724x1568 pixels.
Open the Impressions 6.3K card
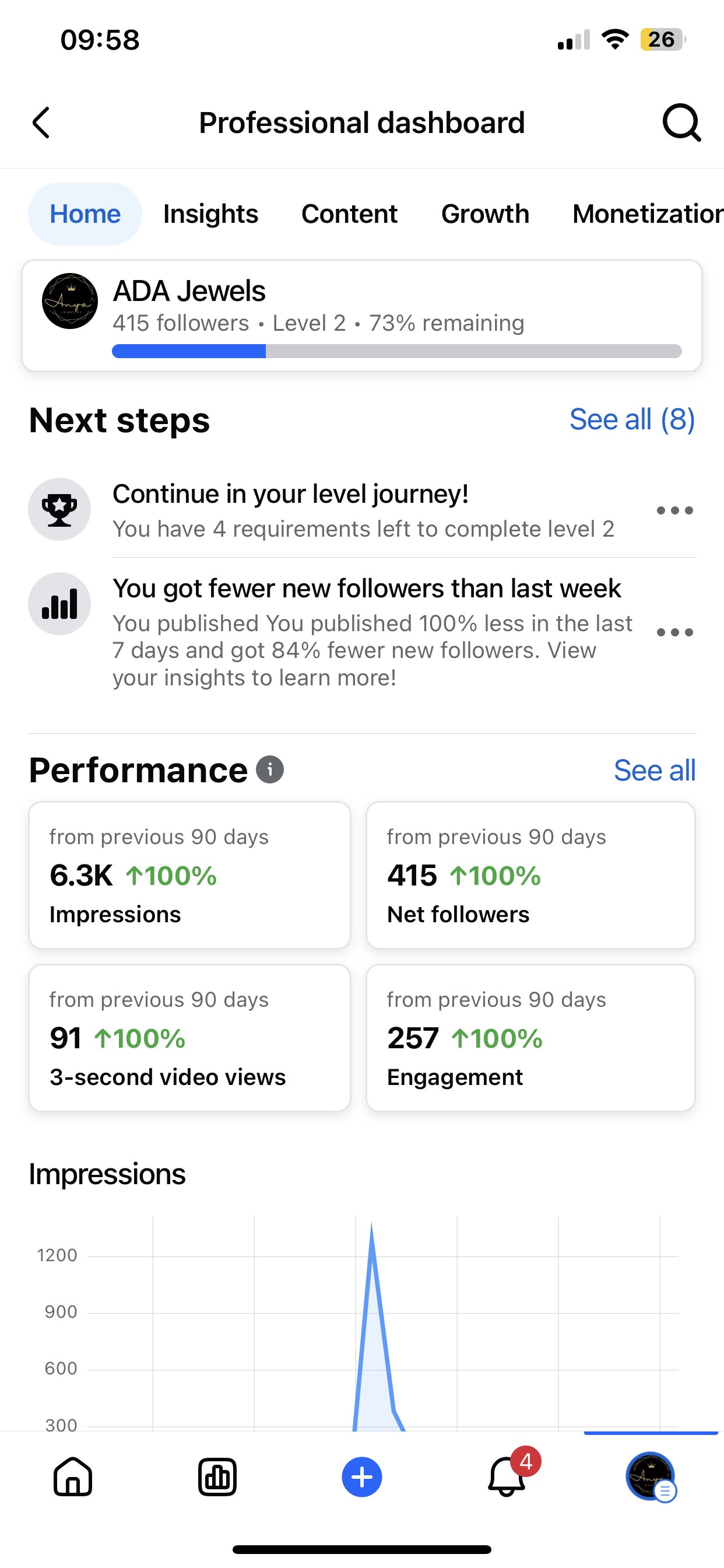coord(190,874)
